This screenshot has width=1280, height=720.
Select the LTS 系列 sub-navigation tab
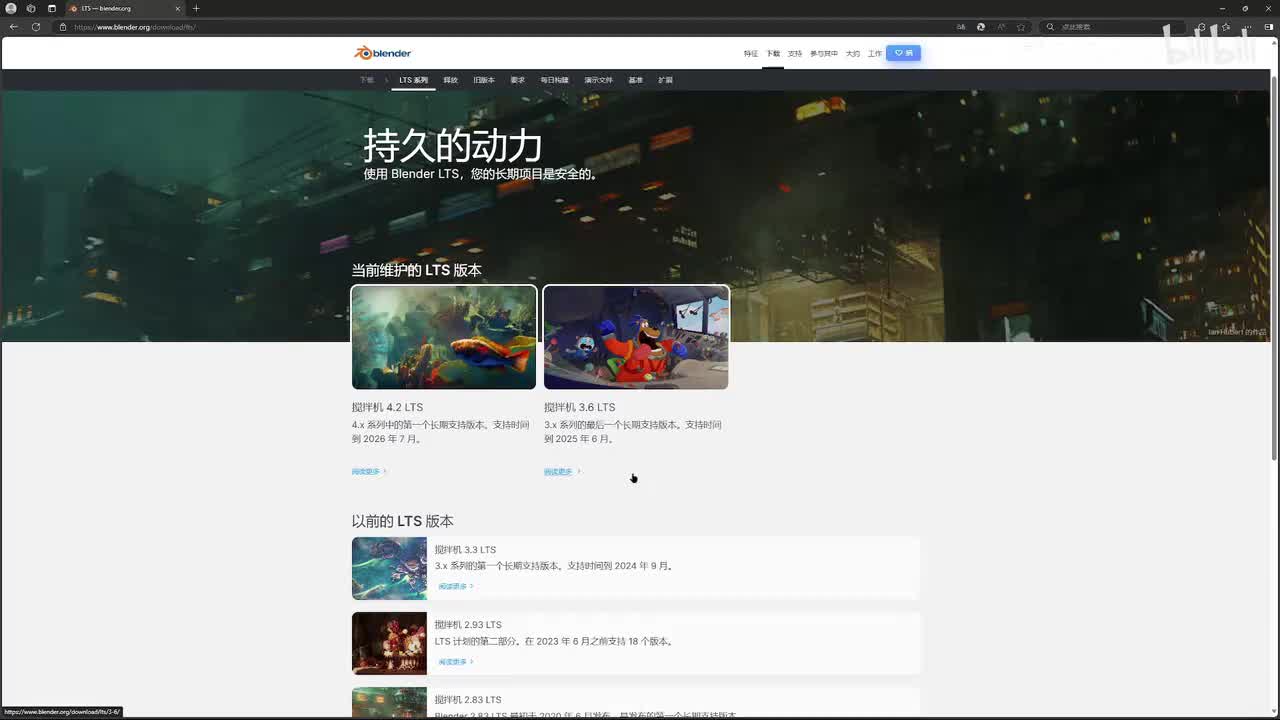(413, 80)
